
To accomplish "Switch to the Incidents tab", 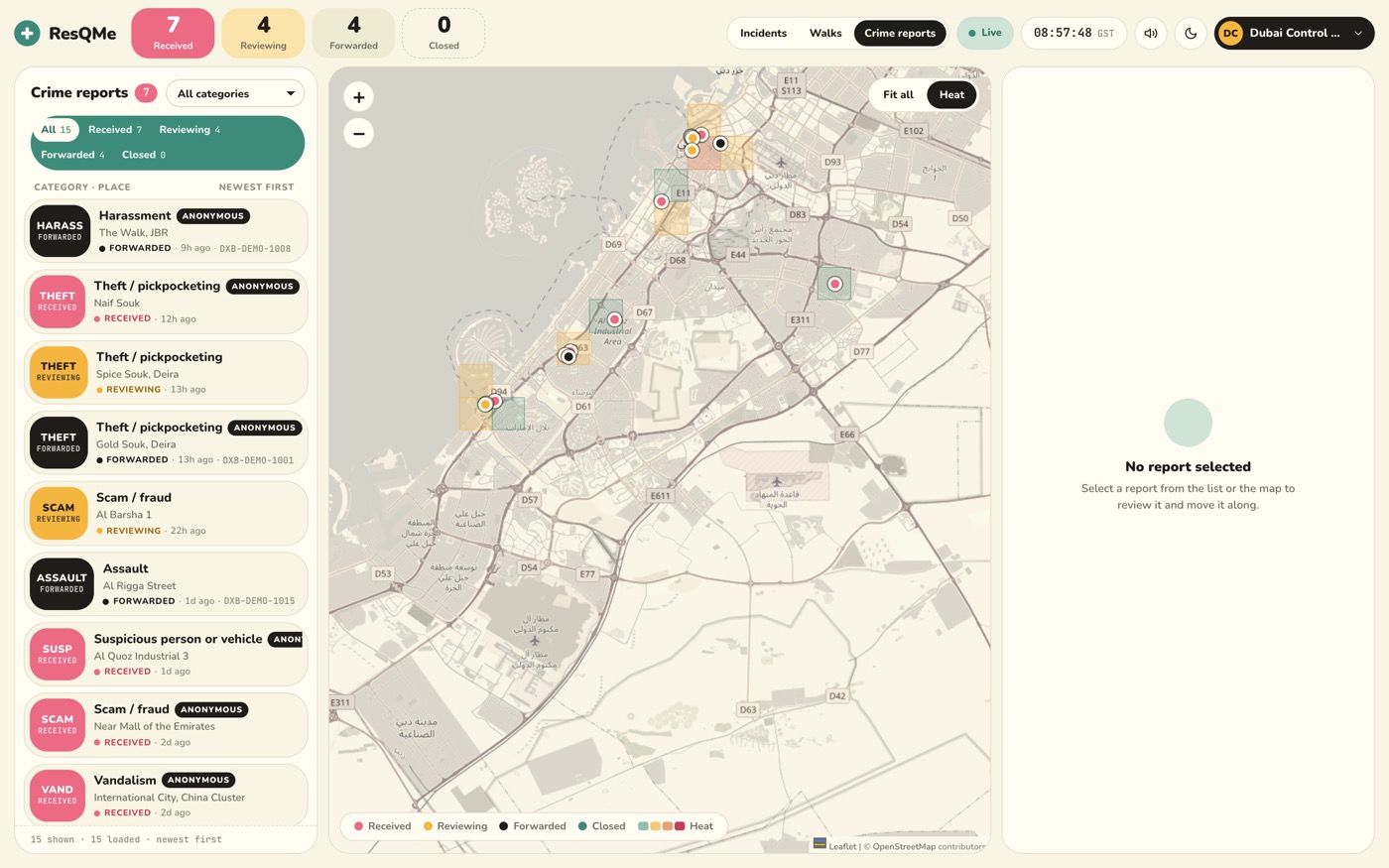I will [x=763, y=33].
